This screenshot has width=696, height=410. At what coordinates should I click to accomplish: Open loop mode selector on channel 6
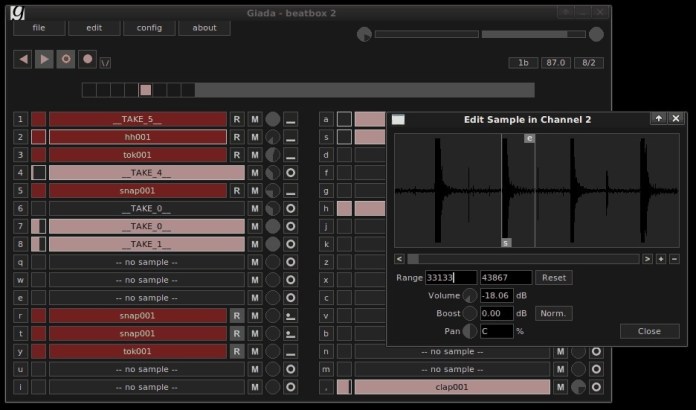[x=291, y=209]
